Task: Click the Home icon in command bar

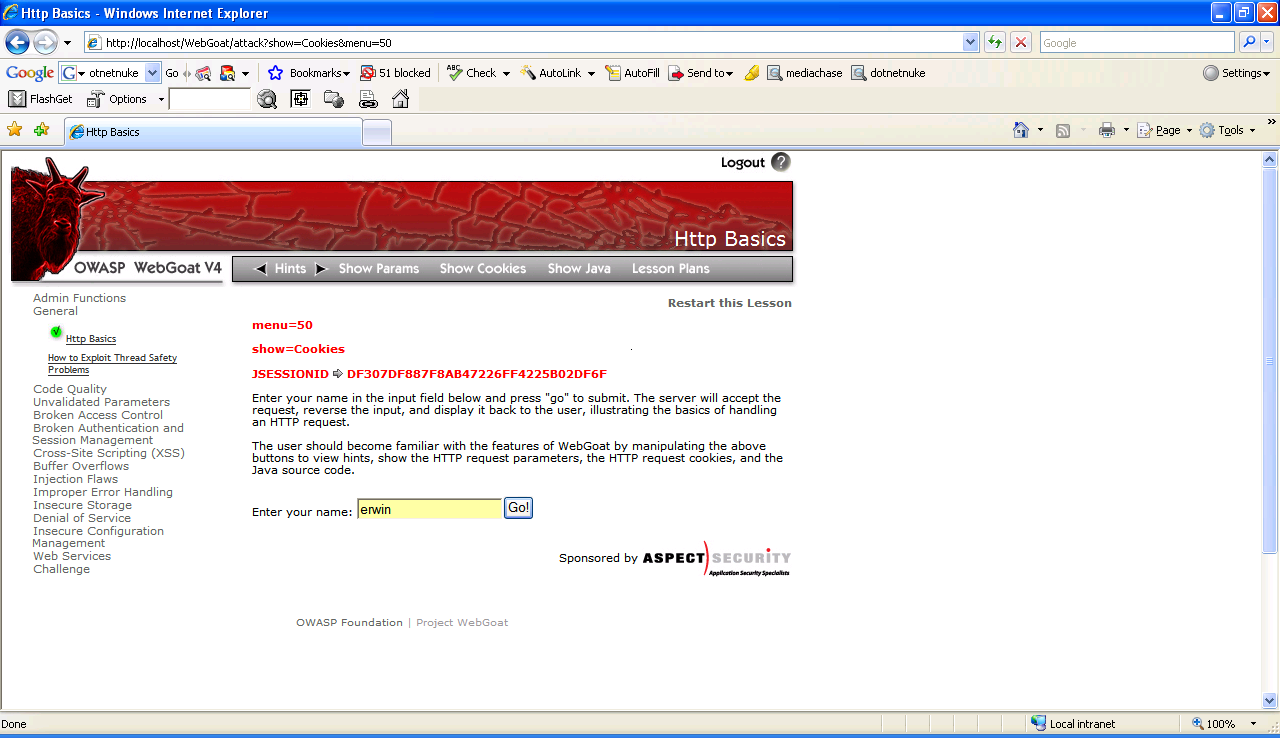Action: click(1021, 130)
